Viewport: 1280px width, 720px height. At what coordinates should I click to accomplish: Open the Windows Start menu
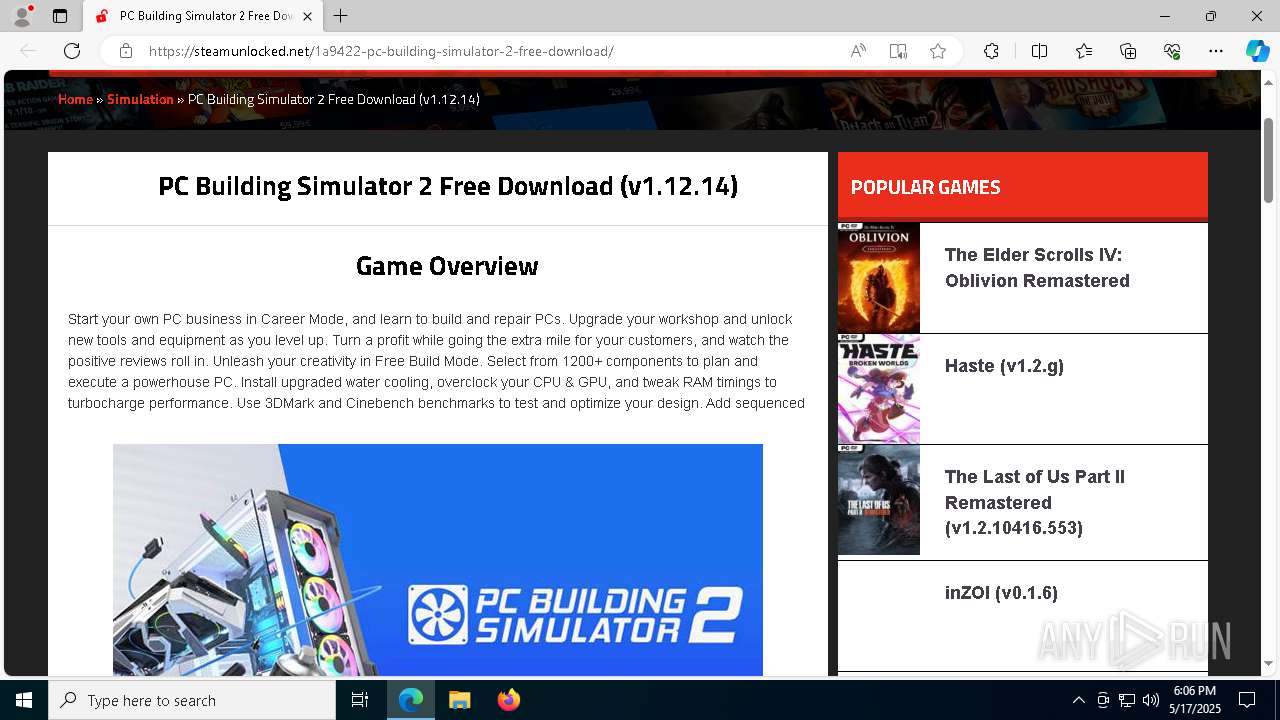[24, 700]
